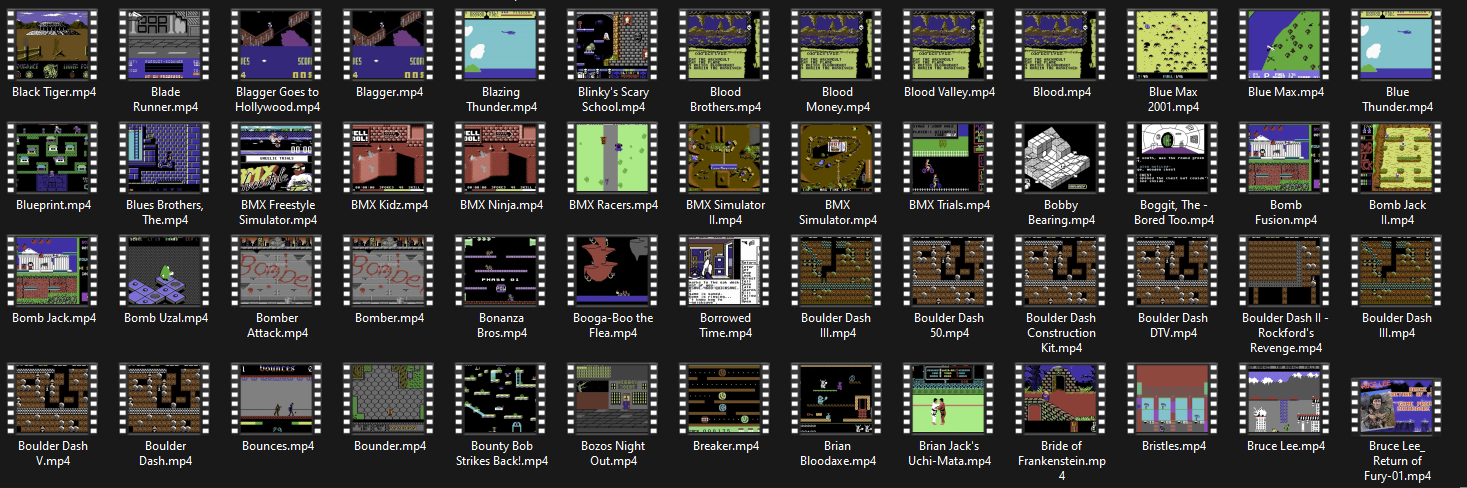Click the file name Bristles.mp4
Screen dimensions: 1467x488
(x=1174, y=446)
